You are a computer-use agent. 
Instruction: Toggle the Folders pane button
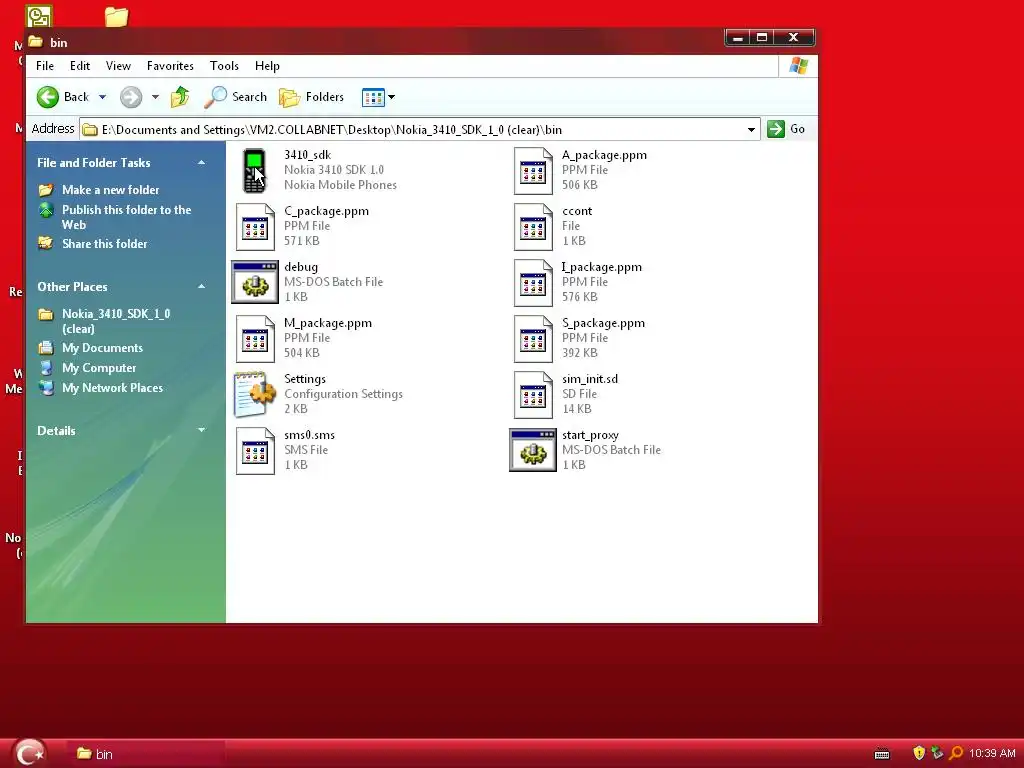click(x=312, y=97)
